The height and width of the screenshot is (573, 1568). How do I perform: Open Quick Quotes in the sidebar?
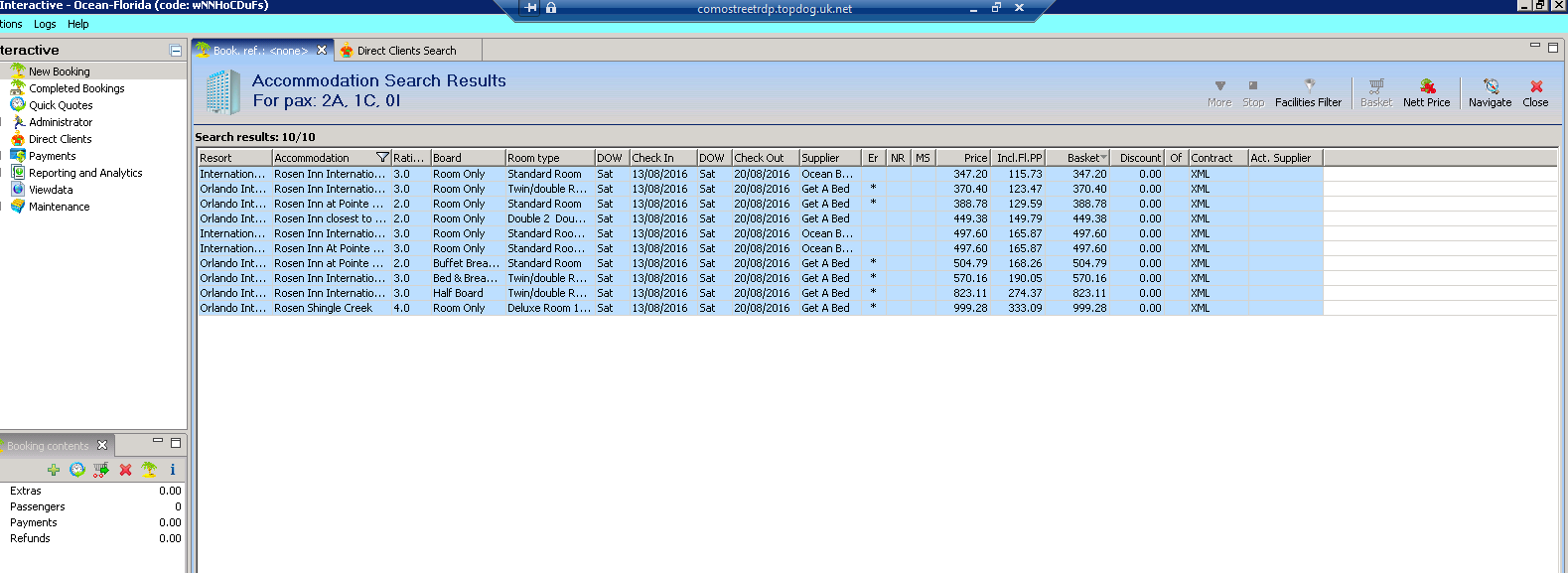[x=61, y=105]
